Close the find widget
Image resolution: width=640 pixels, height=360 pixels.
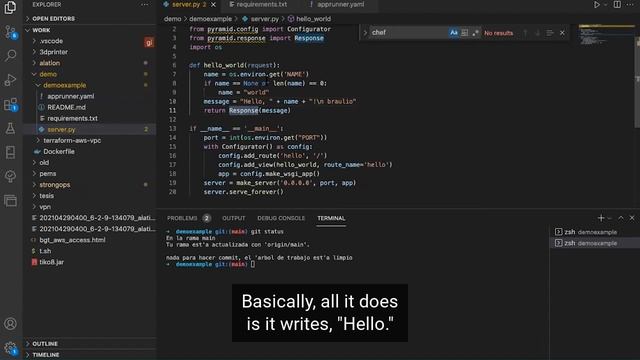562,33
